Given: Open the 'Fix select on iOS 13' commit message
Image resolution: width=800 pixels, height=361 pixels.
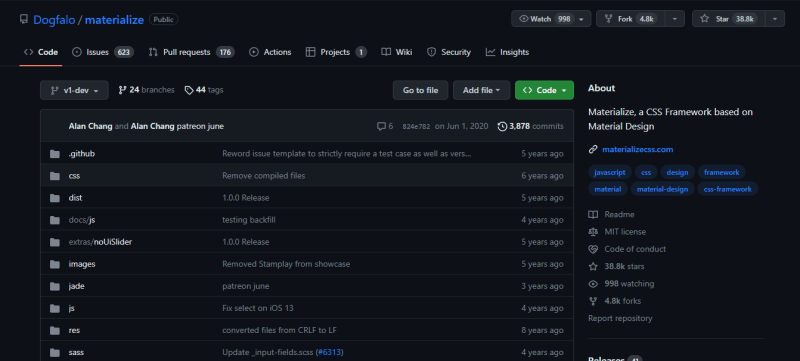Looking at the screenshot, I should (258, 308).
